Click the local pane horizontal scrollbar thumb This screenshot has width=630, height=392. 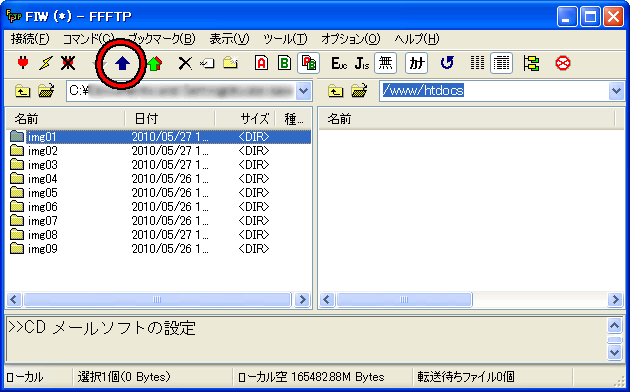[157, 300]
